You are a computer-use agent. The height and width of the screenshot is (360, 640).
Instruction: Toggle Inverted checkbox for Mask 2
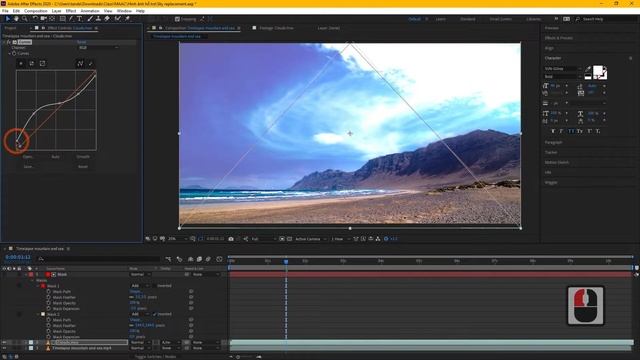[155, 314]
